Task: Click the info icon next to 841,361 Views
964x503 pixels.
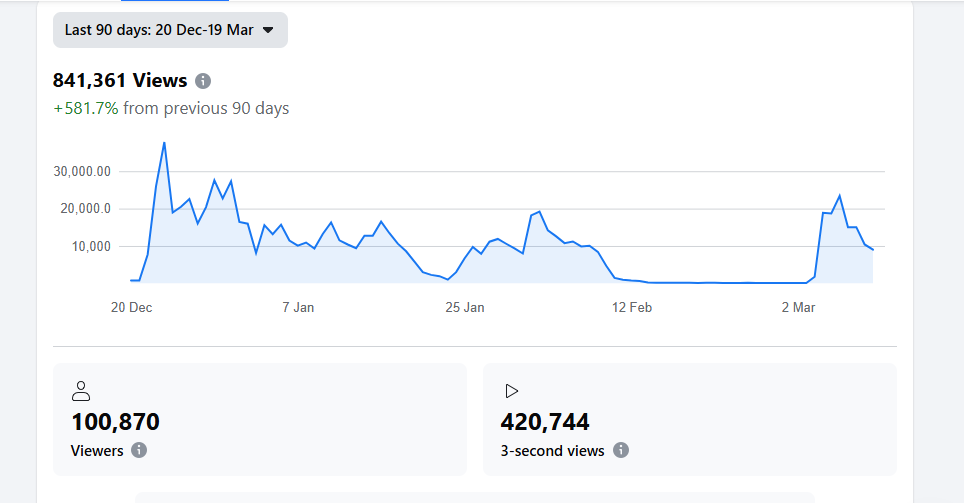Action: click(x=203, y=81)
